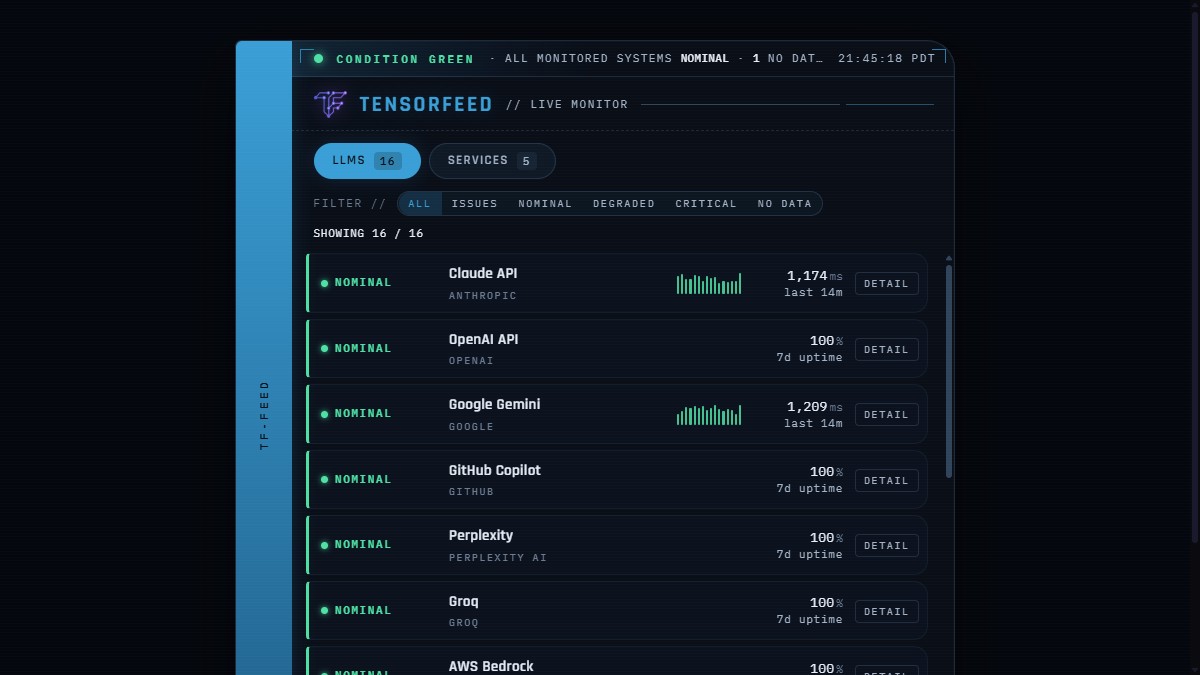
Task: Click the ANTHROPIC provider label
Action: coord(483,296)
